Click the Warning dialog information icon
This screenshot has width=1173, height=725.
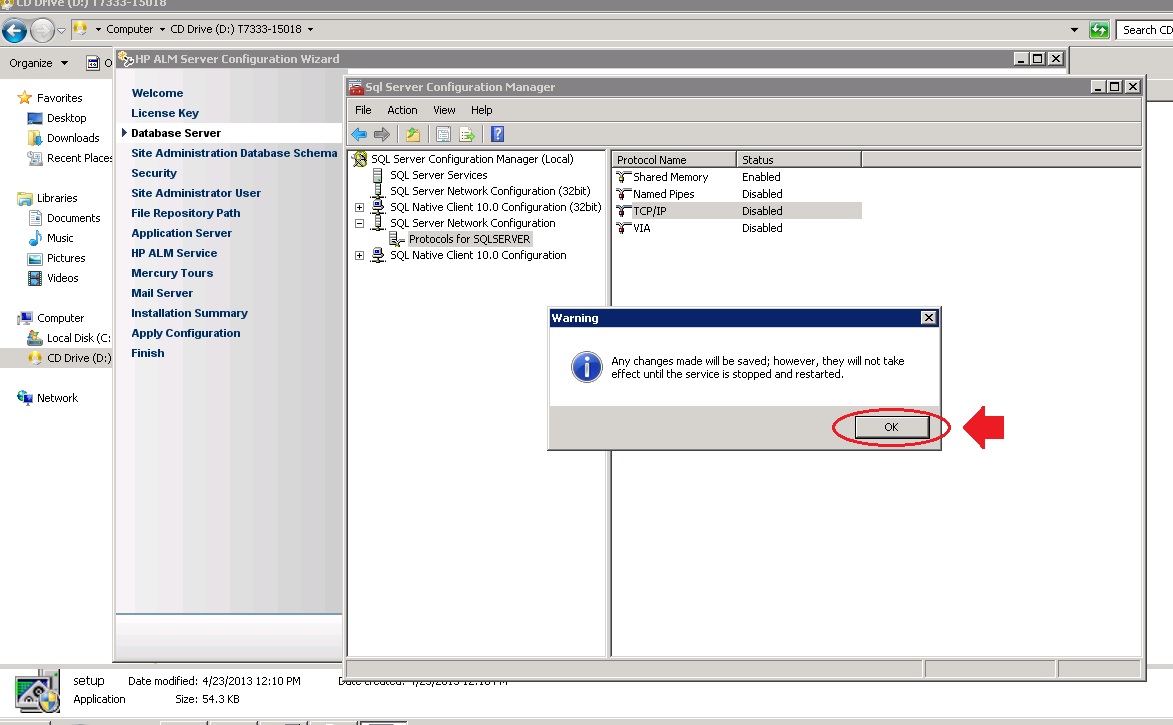586,367
